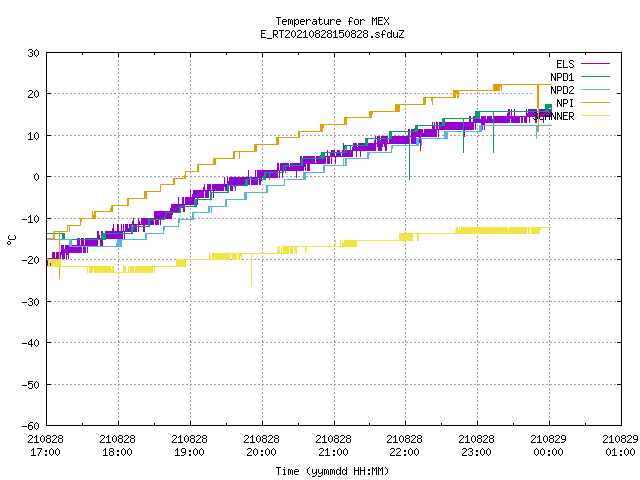The width and height of the screenshot is (640, 480).
Task: Click the x-axis label 210828 23:00
Action: point(476,446)
